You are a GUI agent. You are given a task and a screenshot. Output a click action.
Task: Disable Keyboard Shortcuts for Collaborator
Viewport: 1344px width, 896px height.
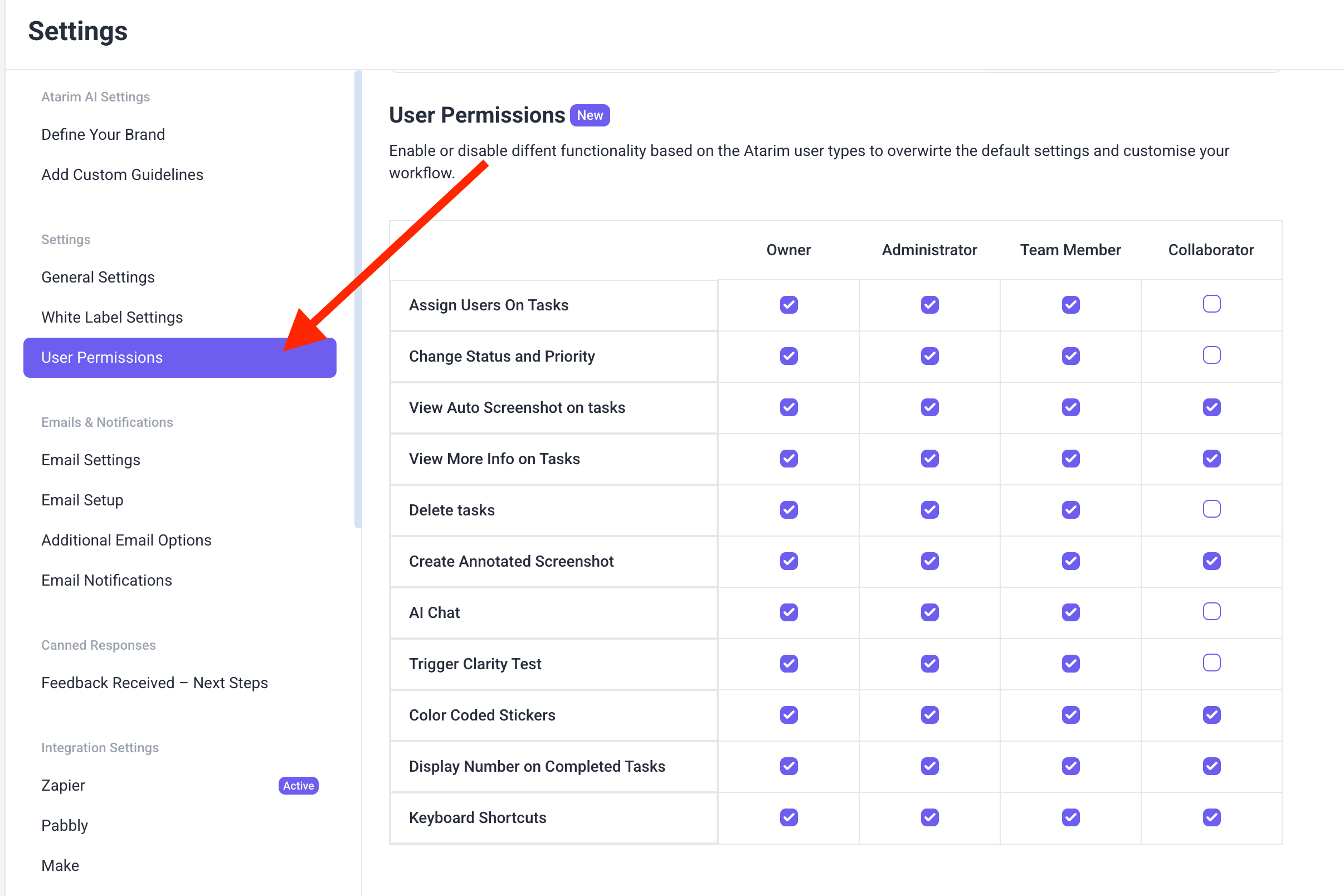point(1211,817)
